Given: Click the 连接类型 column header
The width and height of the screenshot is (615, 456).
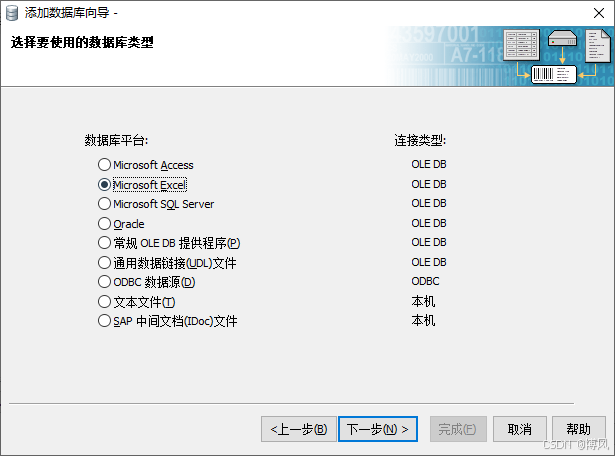Looking at the screenshot, I should pos(420,140).
